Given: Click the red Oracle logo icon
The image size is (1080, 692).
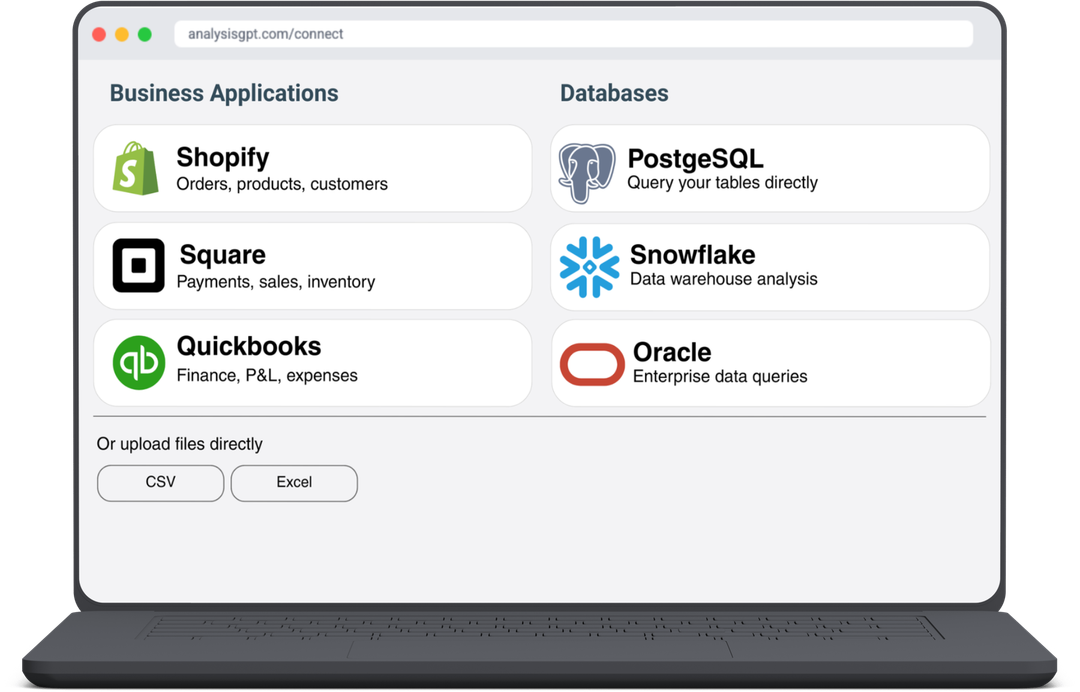Looking at the screenshot, I should 592,364.
